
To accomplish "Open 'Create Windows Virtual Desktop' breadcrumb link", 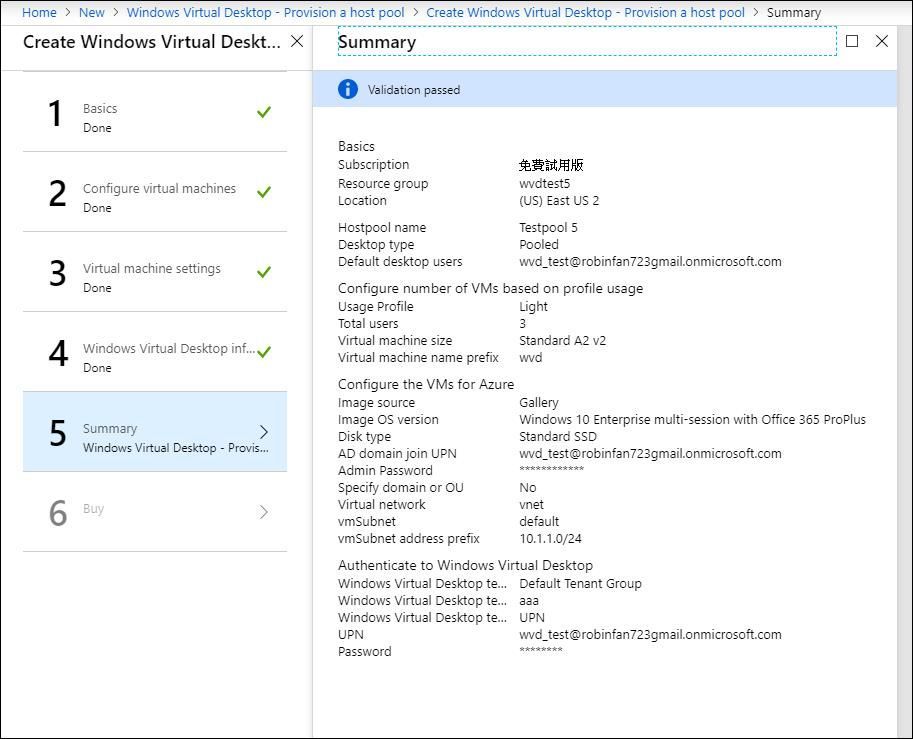I will coord(585,12).
